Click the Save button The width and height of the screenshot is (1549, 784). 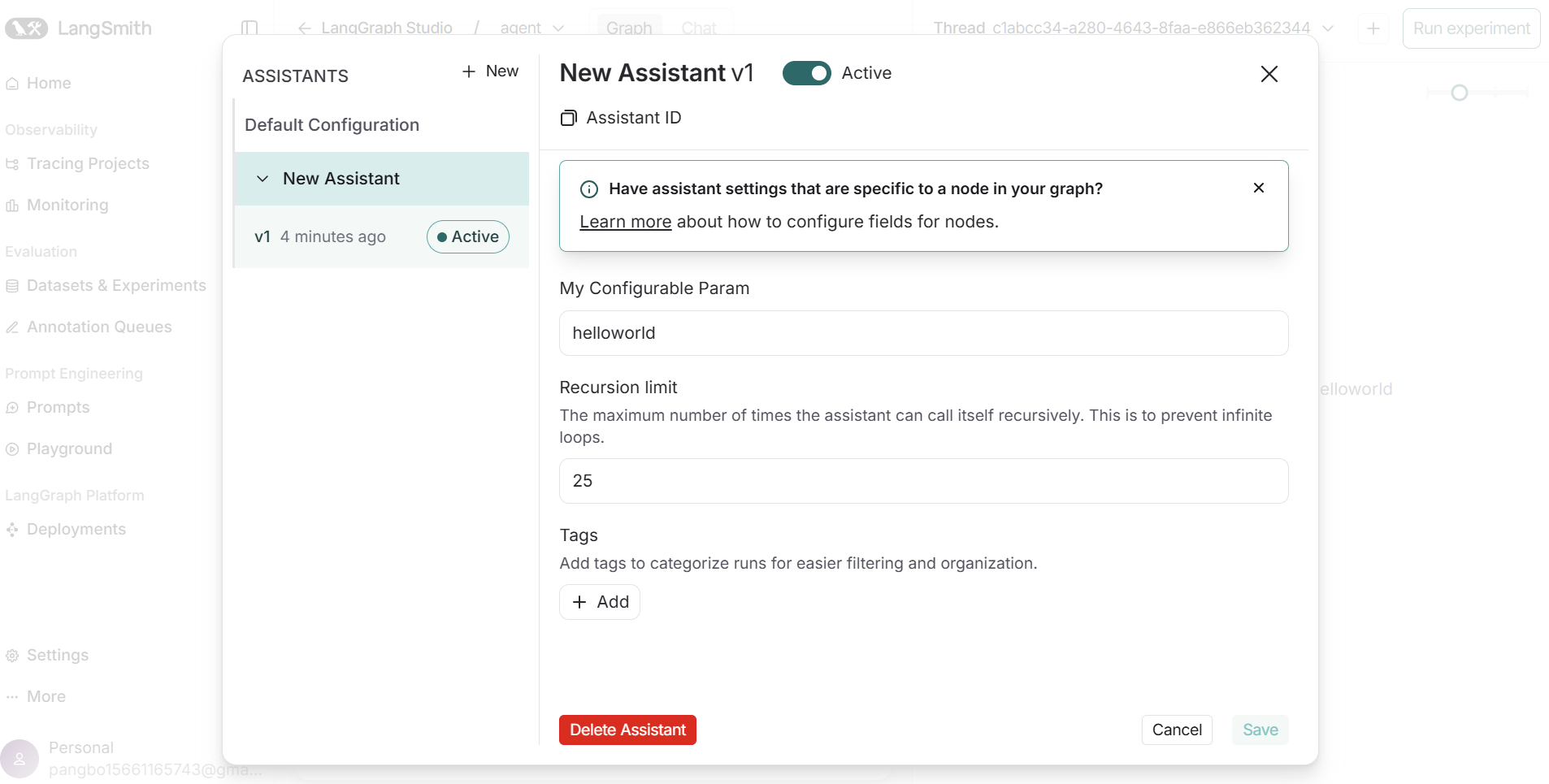coord(1260,730)
